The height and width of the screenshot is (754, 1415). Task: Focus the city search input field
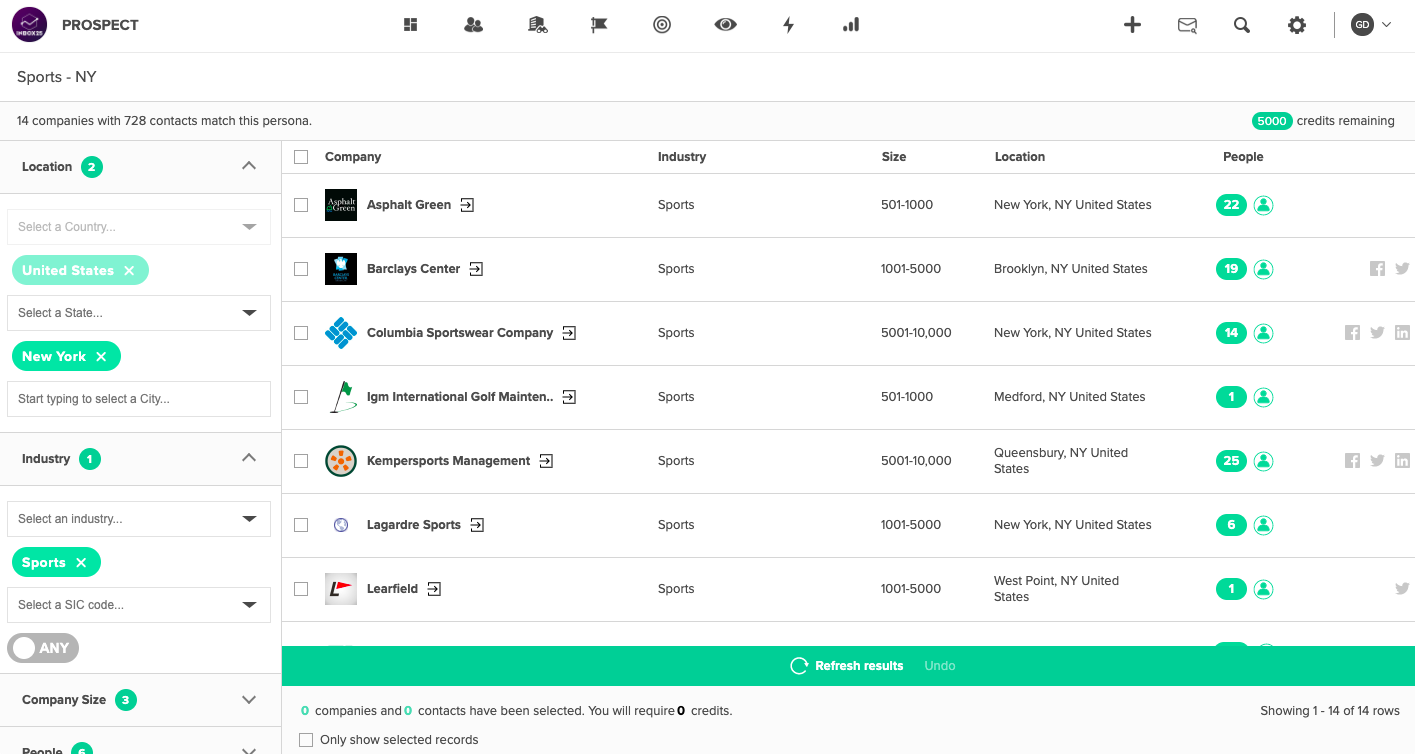point(139,399)
